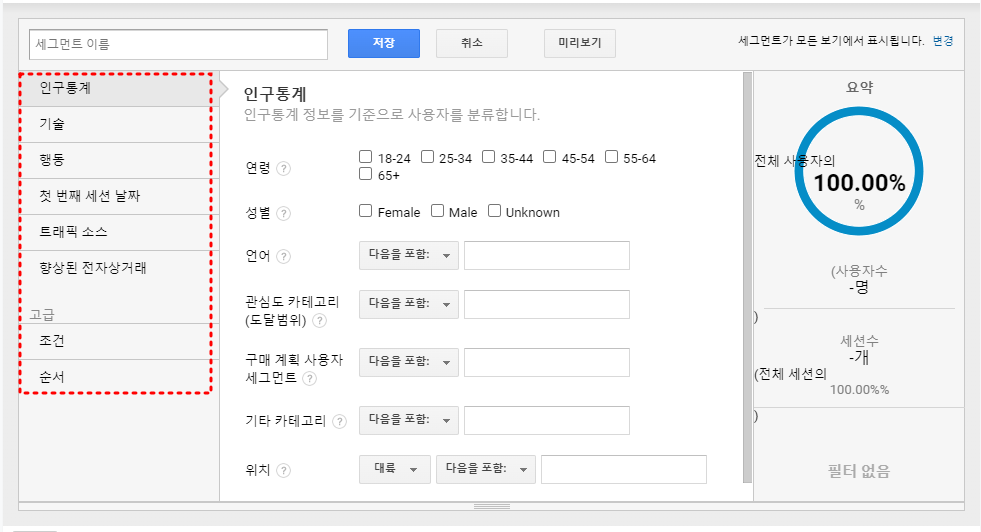The width and height of the screenshot is (981, 532).
Task: Tick the Male gender checkbox
Action: (437, 210)
